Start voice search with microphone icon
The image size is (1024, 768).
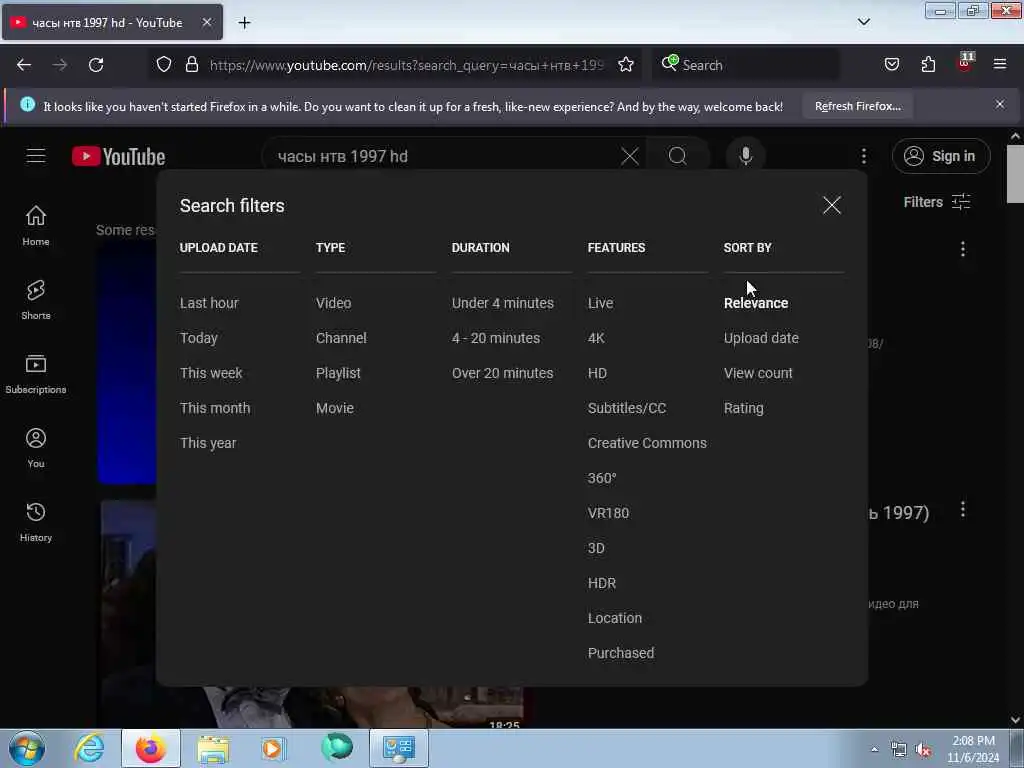coord(745,156)
